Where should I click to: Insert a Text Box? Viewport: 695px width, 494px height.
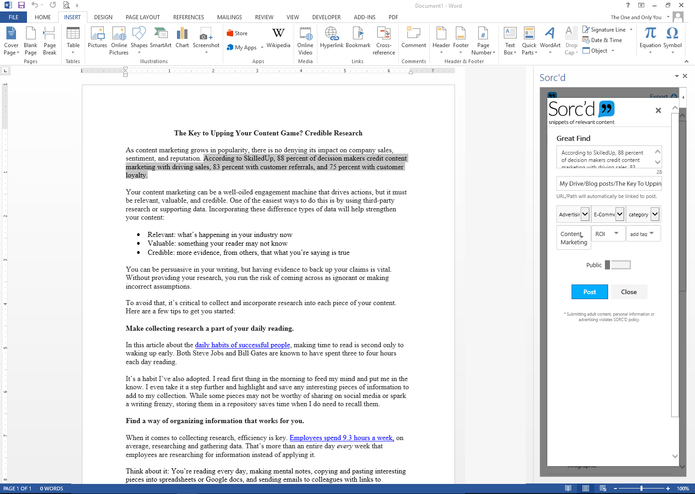(x=510, y=40)
